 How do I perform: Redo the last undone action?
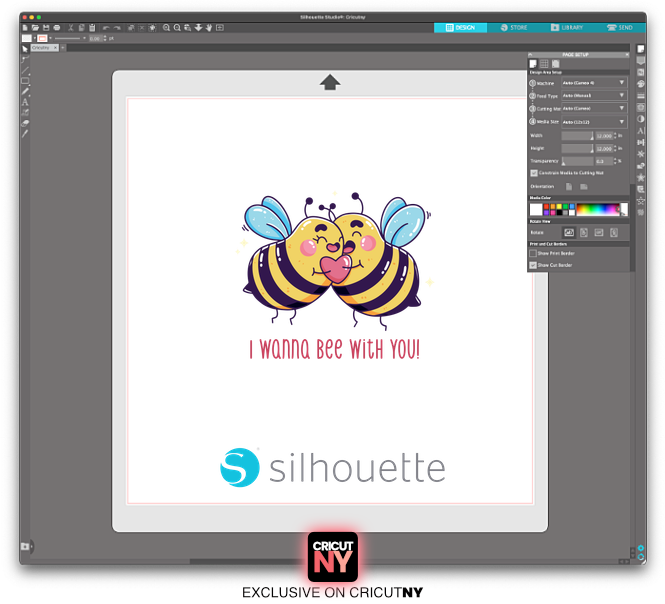pyautogui.click(x=117, y=28)
